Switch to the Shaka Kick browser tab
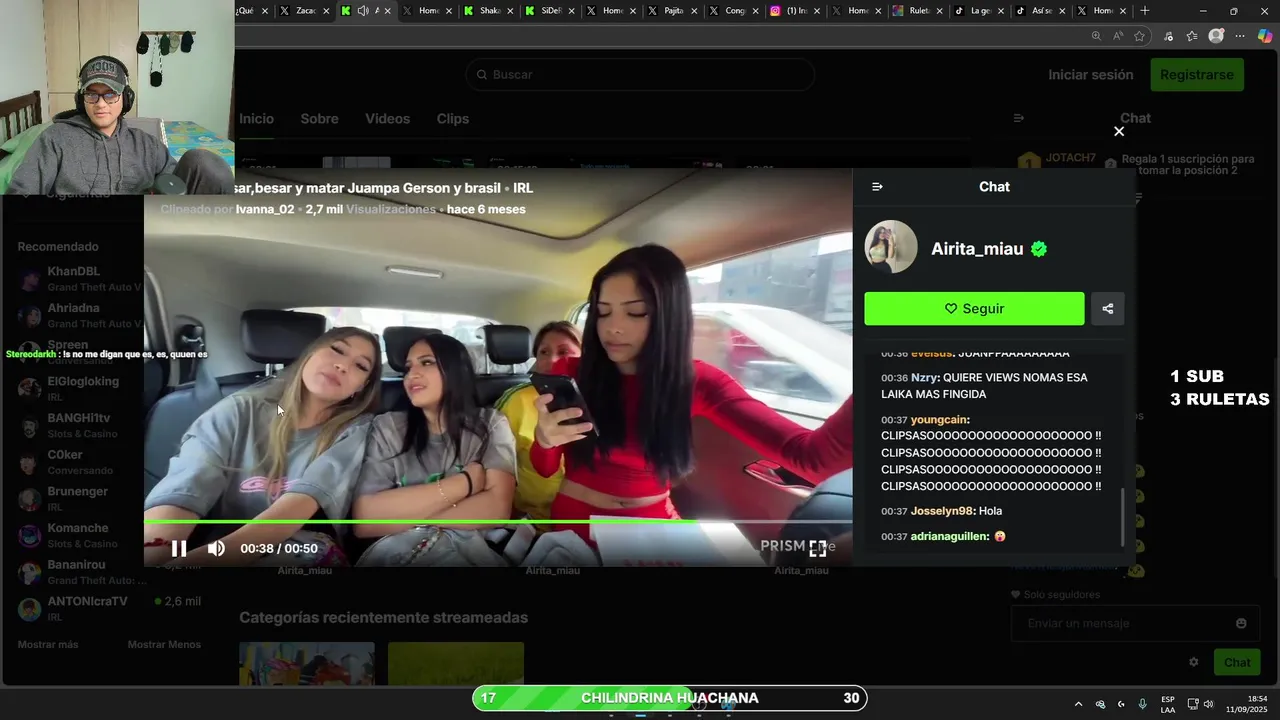This screenshot has height=720, width=1280. (488, 11)
